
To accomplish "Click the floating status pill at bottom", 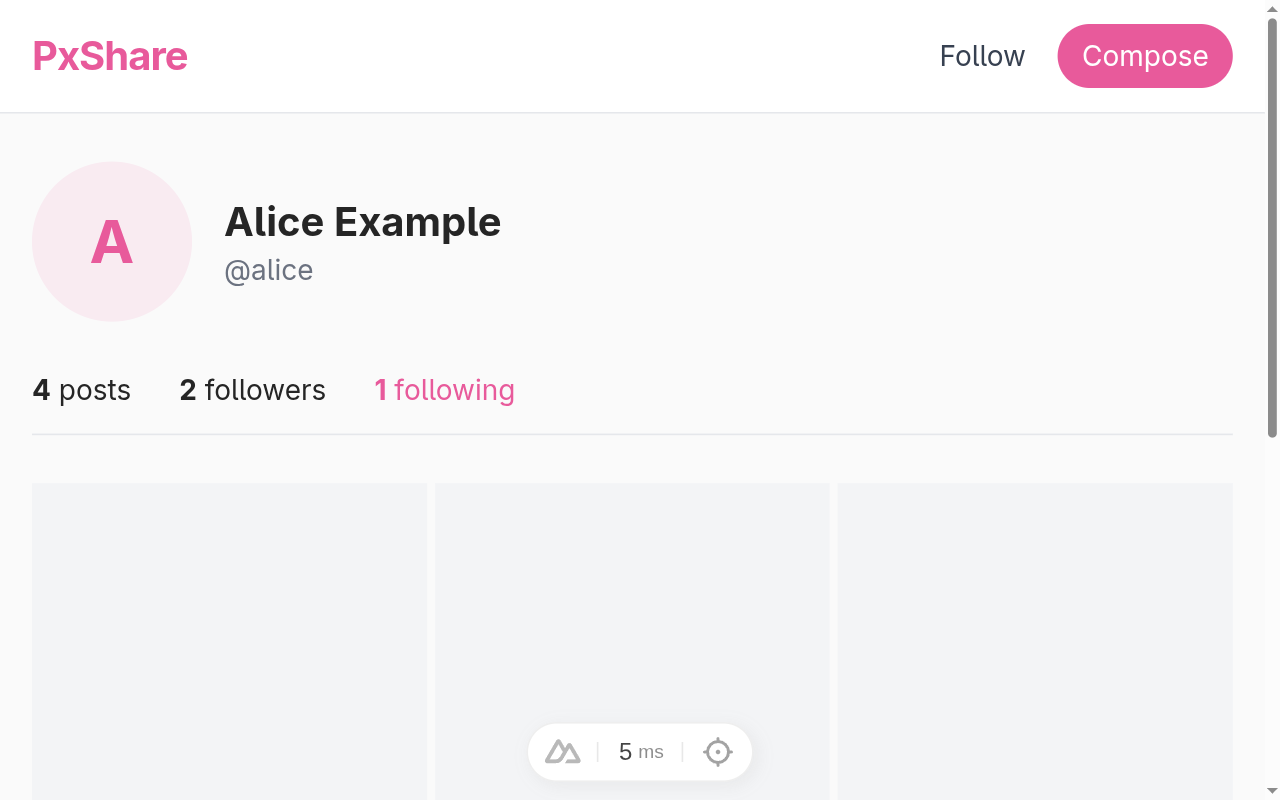I will [x=640, y=751].
